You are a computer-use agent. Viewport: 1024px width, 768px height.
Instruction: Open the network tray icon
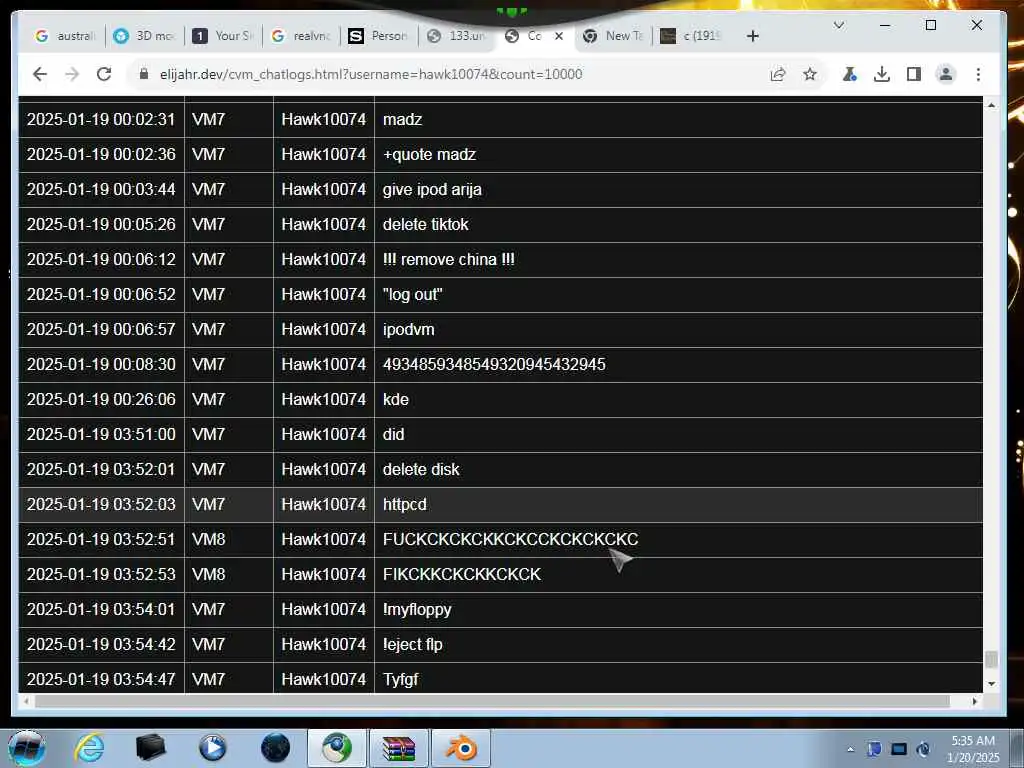[x=899, y=749]
